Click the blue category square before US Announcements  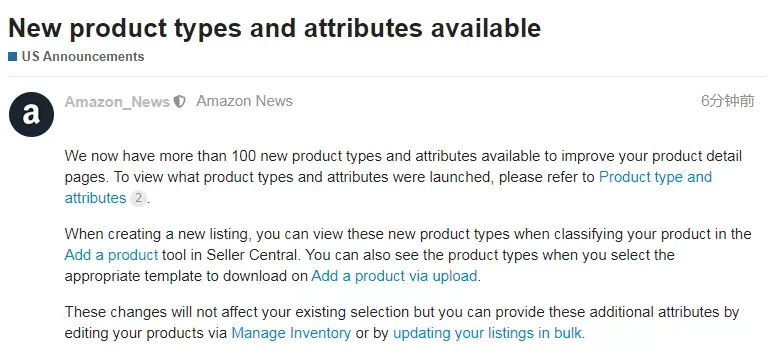tap(13, 57)
